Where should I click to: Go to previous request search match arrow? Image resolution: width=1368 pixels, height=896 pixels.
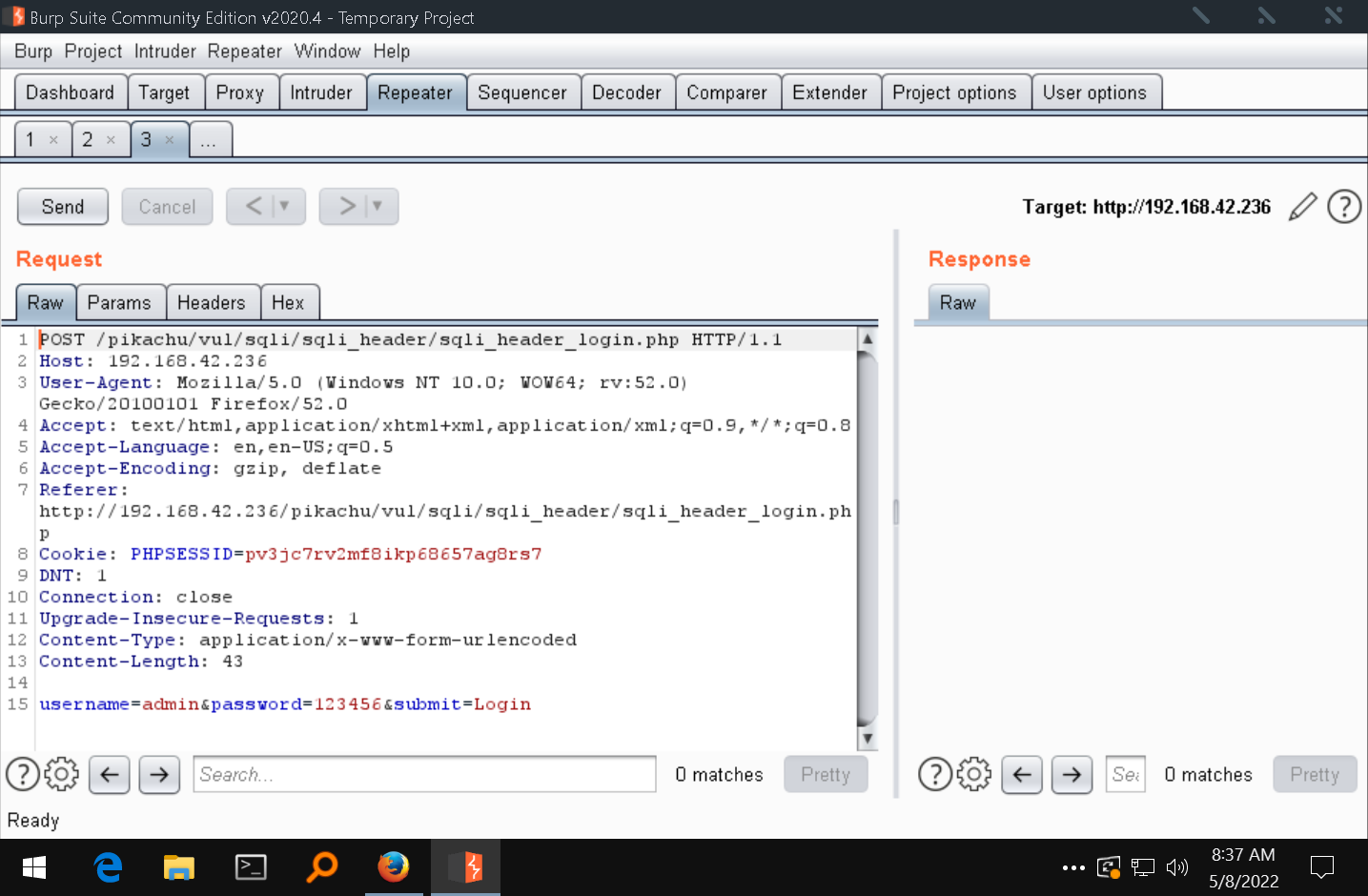click(x=110, y=774)
